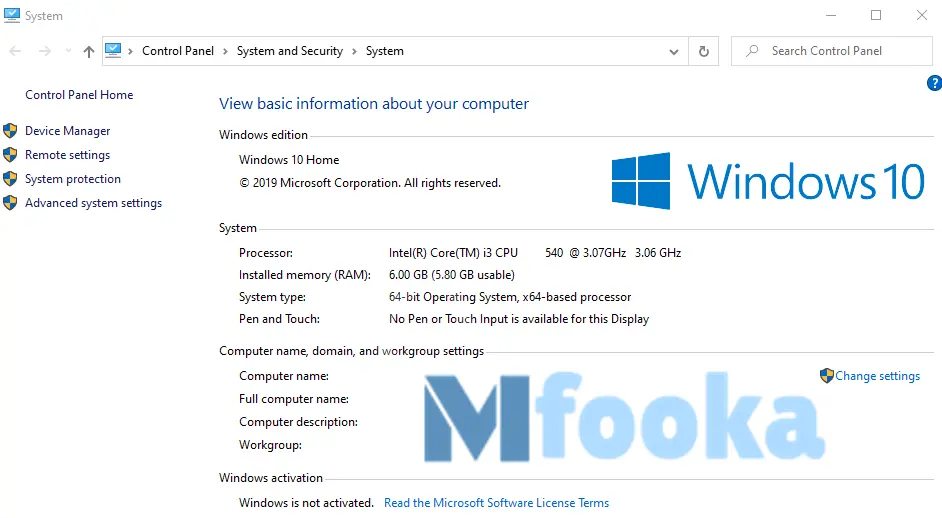Open Control Panel Home
This screenshot has height=518, width=942.
coord(79,95)
